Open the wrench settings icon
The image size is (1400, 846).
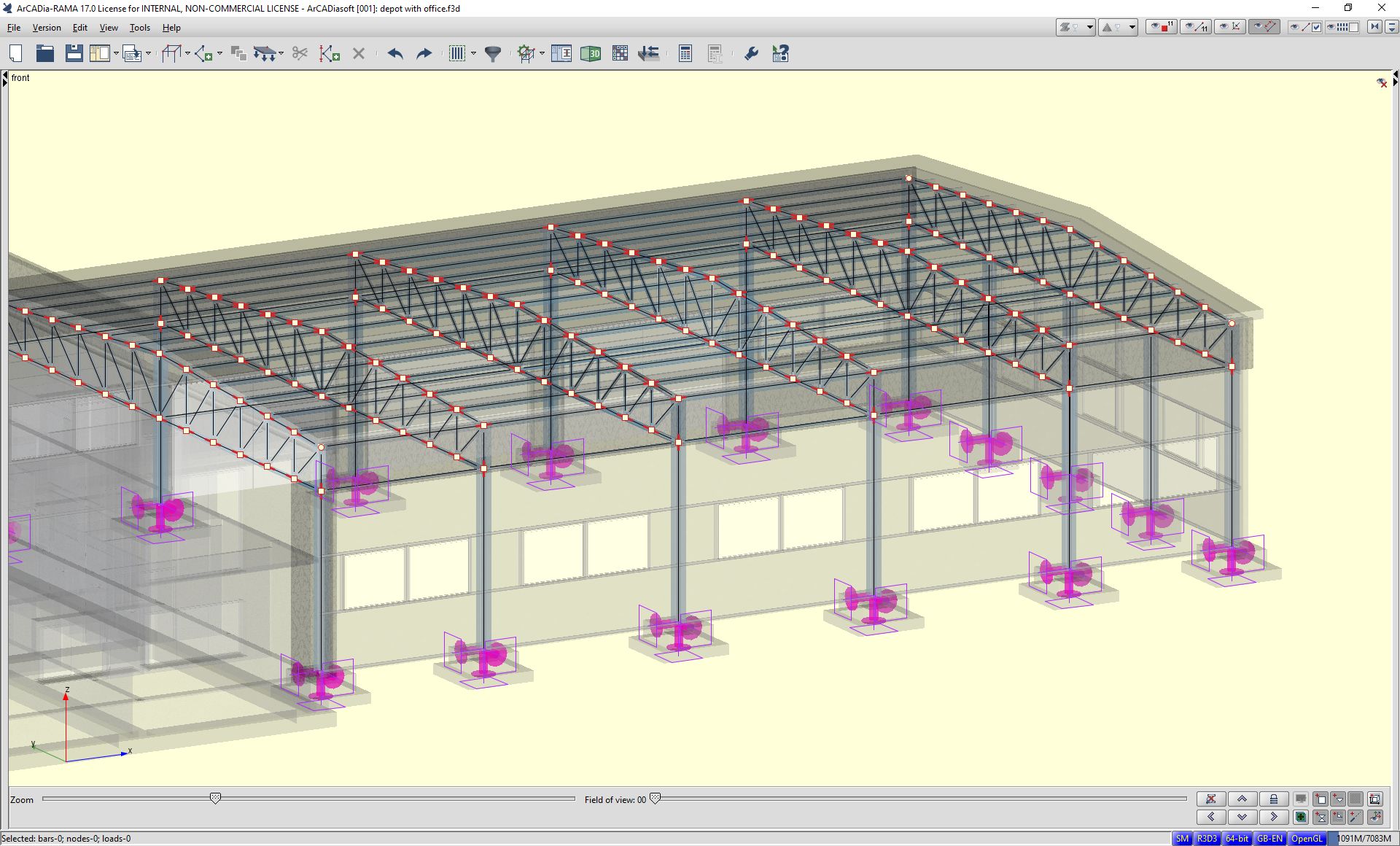click(751, 53)
